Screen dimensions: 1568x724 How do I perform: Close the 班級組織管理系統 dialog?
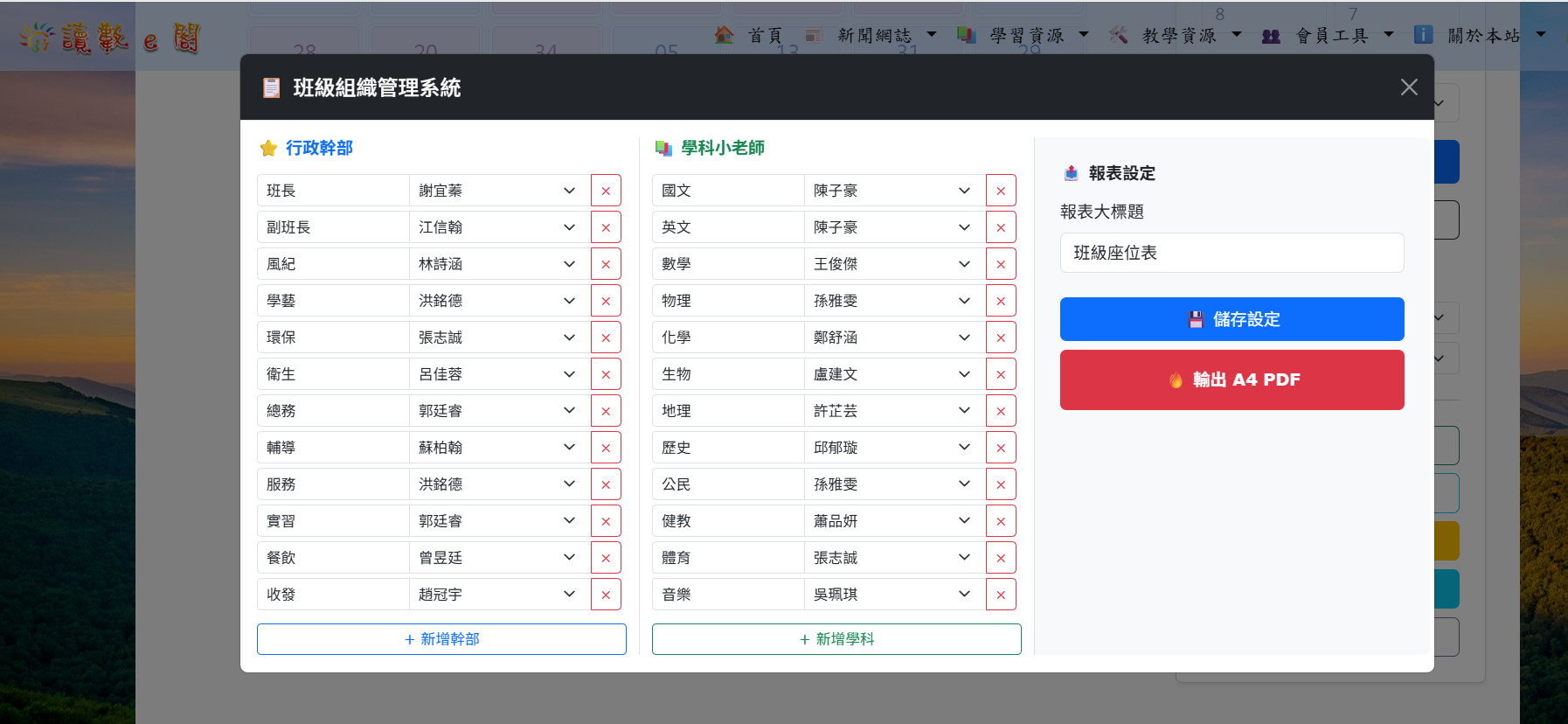click(x=1408, y=87)
